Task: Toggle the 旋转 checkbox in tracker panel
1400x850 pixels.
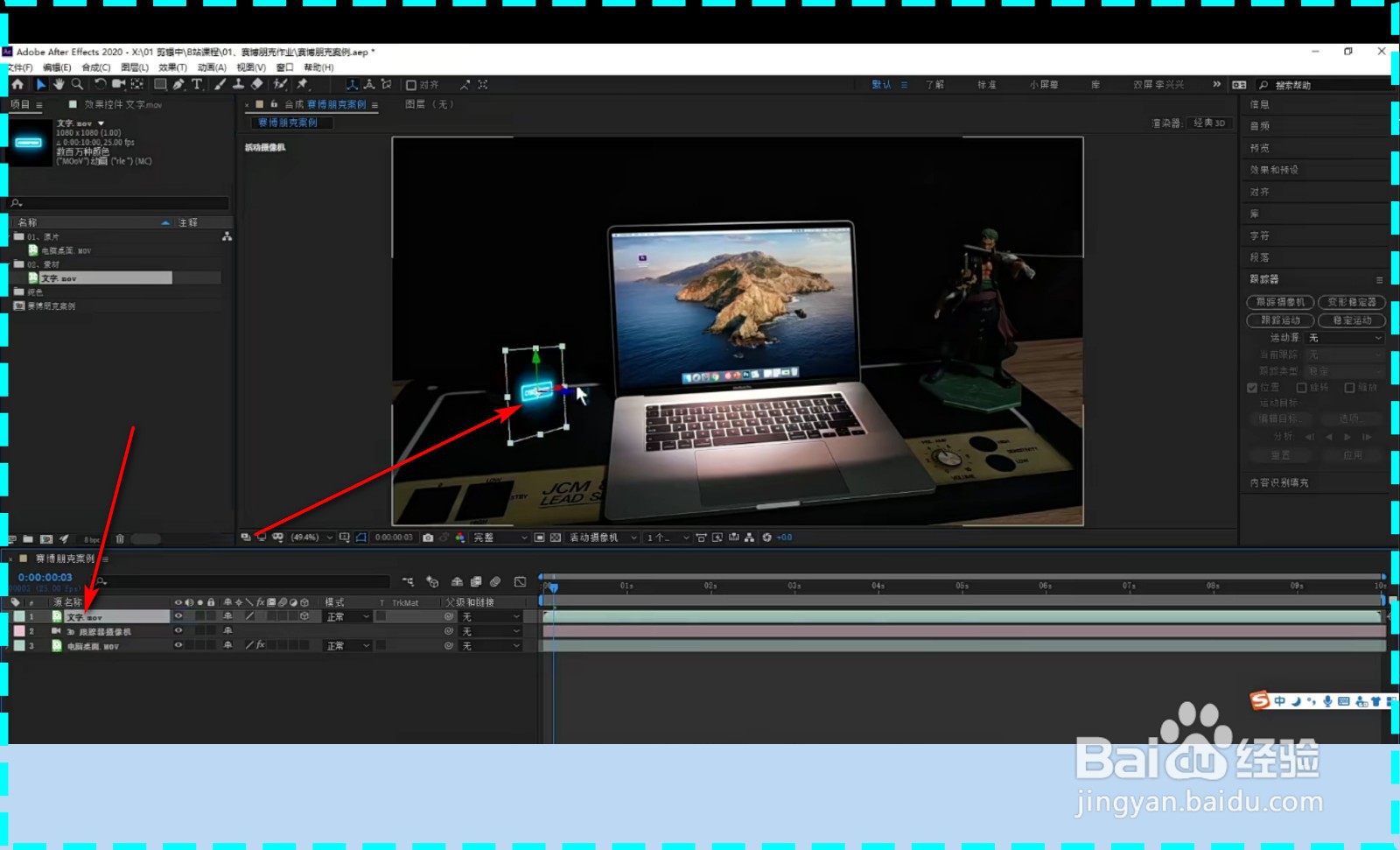Action: (1301, 387)
